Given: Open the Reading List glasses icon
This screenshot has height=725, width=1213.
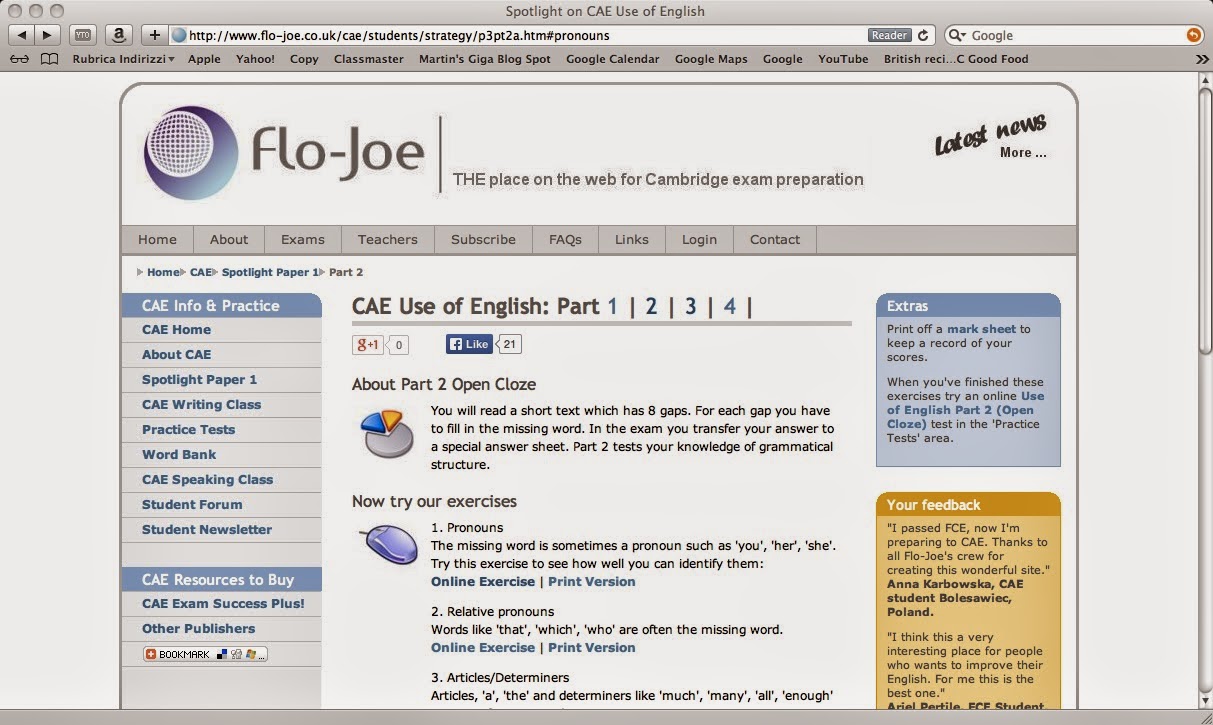Looking at the screenshot, I should [19, 59].
